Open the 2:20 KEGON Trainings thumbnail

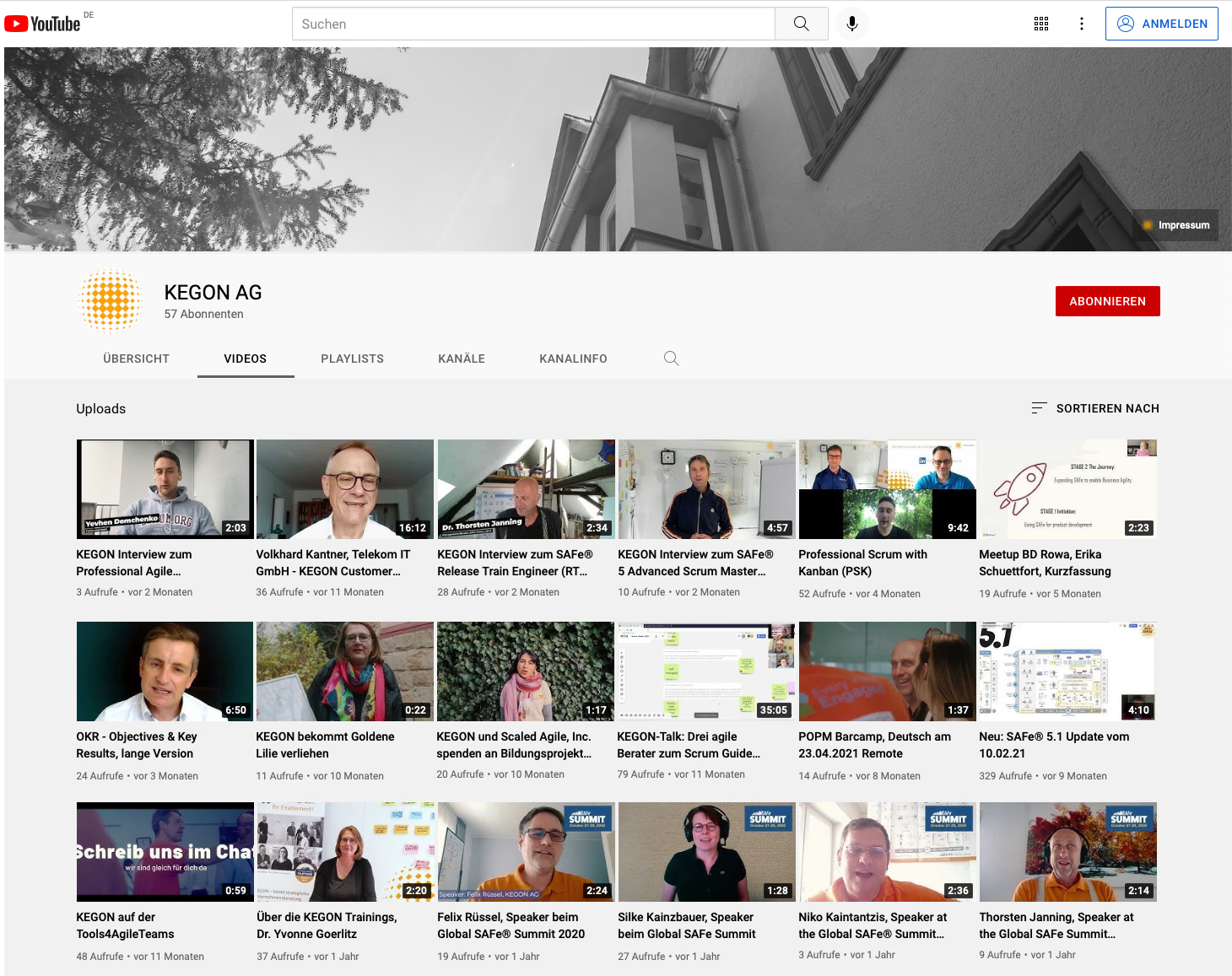[345, 852]
